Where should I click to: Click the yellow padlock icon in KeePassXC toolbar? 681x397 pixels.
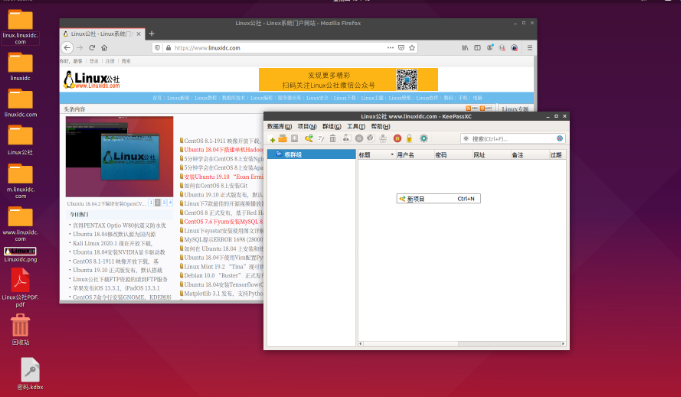click(x=409, y=138)
